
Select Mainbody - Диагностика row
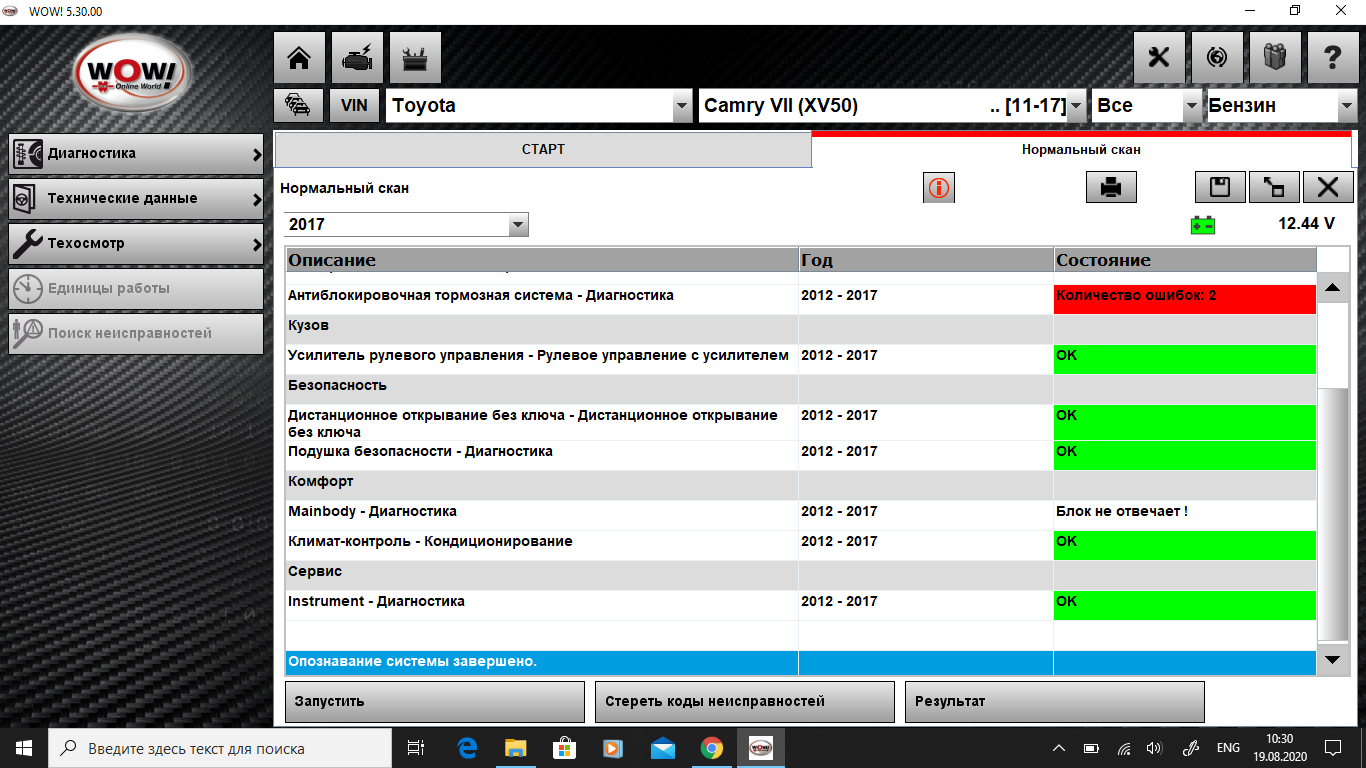pos(801,515)
